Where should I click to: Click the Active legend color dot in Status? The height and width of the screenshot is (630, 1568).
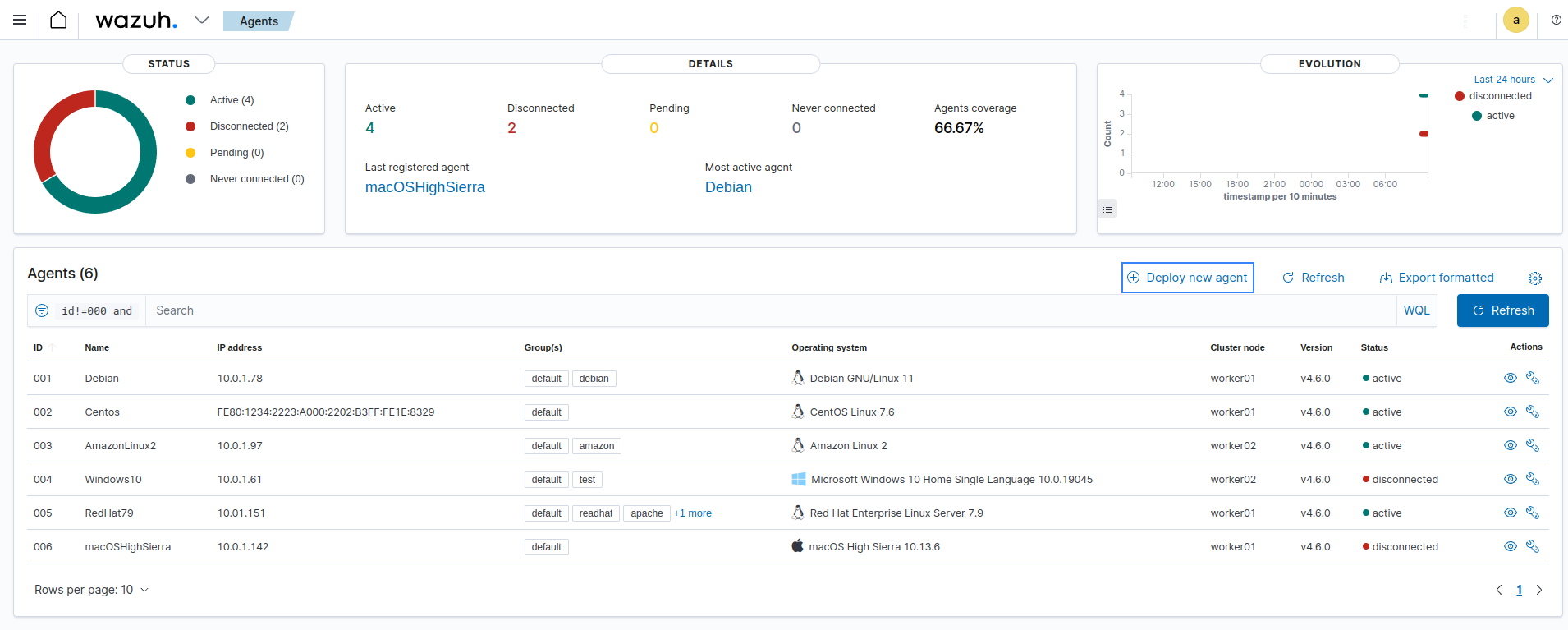pyautogui.click(x=190, y=100)
